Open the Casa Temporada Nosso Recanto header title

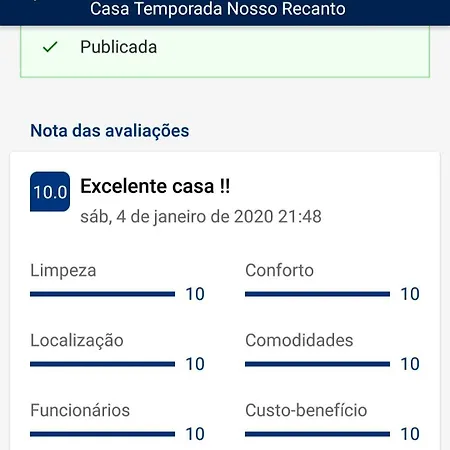(218, 9)
